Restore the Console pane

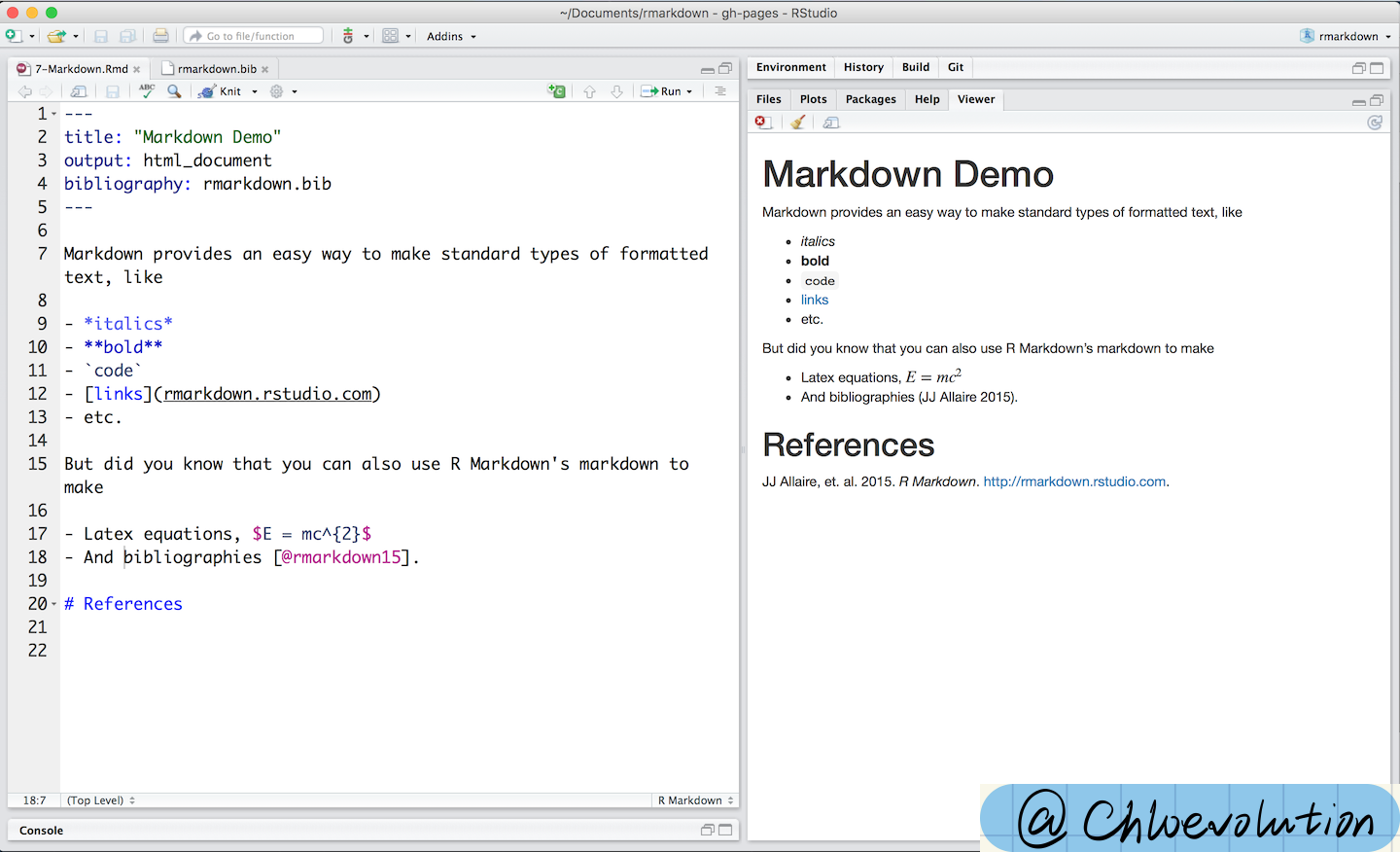pyautogui.click(x=708, y=830)
